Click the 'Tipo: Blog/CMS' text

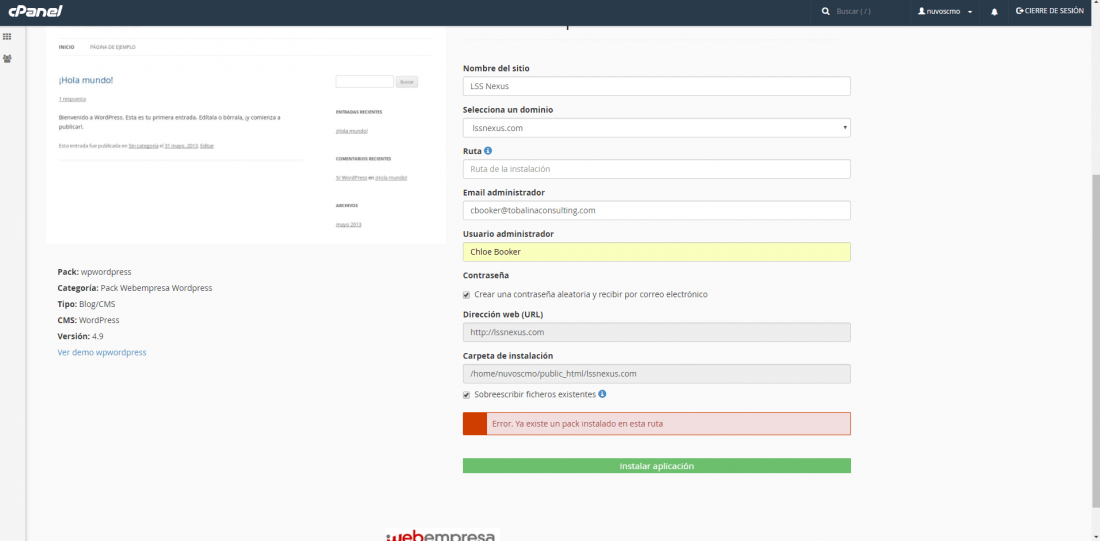click(x=86, y=304)
